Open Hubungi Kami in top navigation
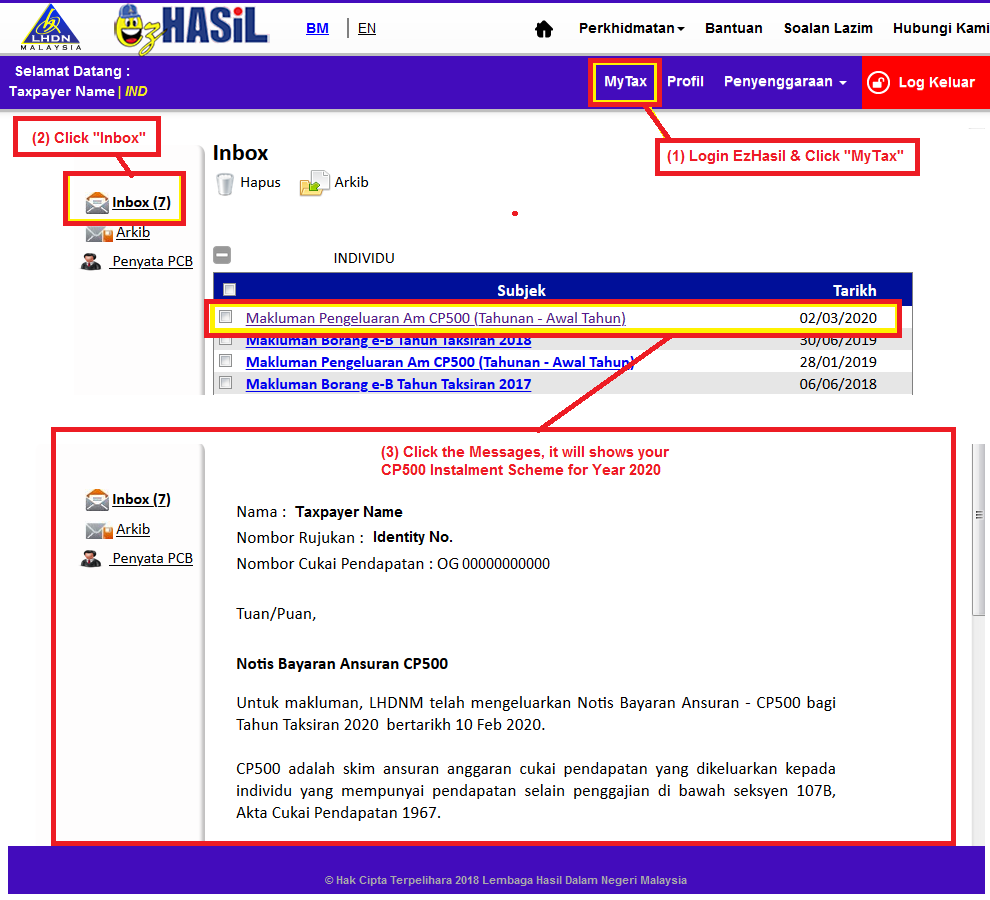Screen dimensions: 990x900 tap(941, 28)
